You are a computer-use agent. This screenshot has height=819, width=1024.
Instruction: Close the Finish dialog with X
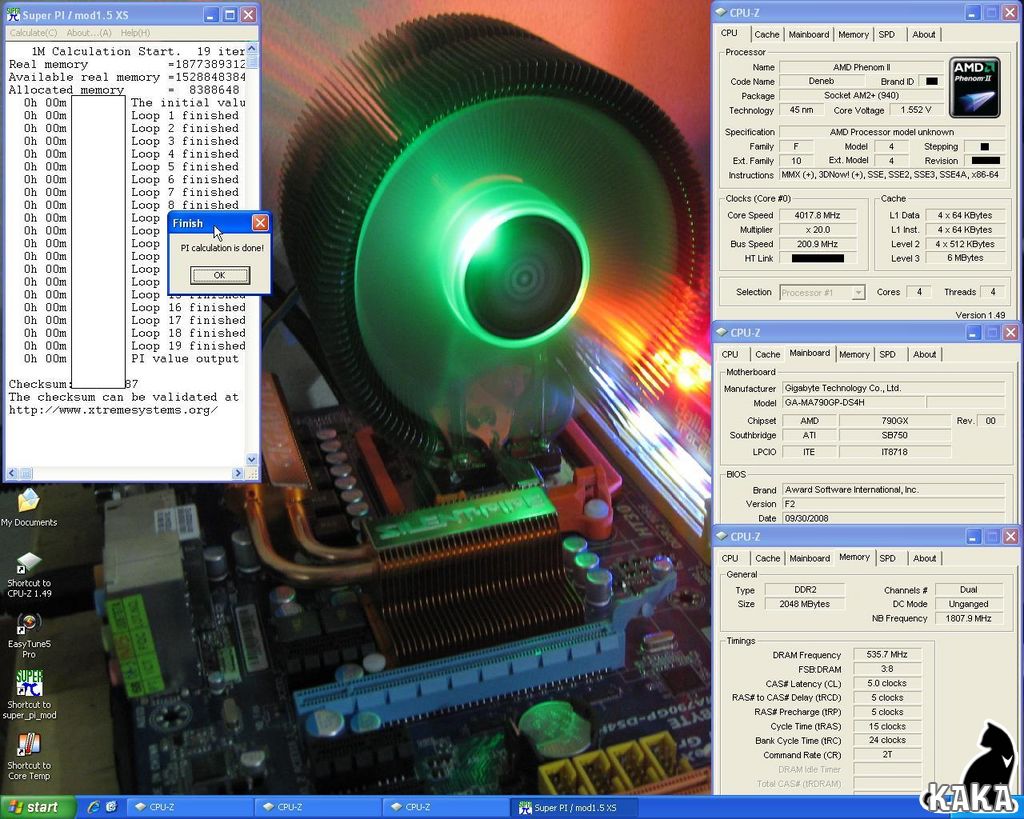click(x=260, y=223)
